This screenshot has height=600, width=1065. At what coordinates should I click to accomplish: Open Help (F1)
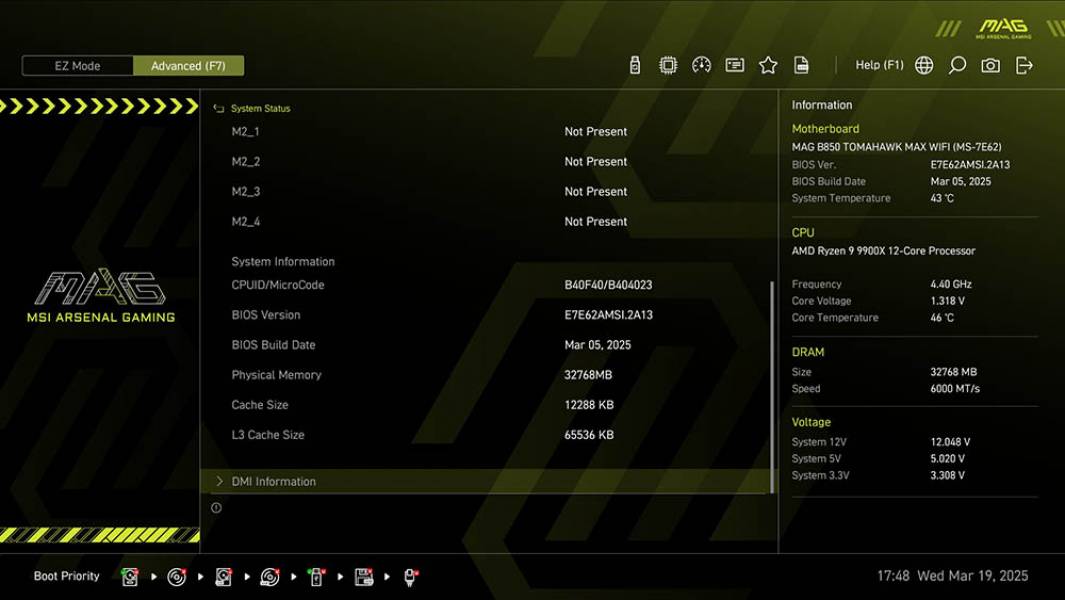tap(880, 65)
